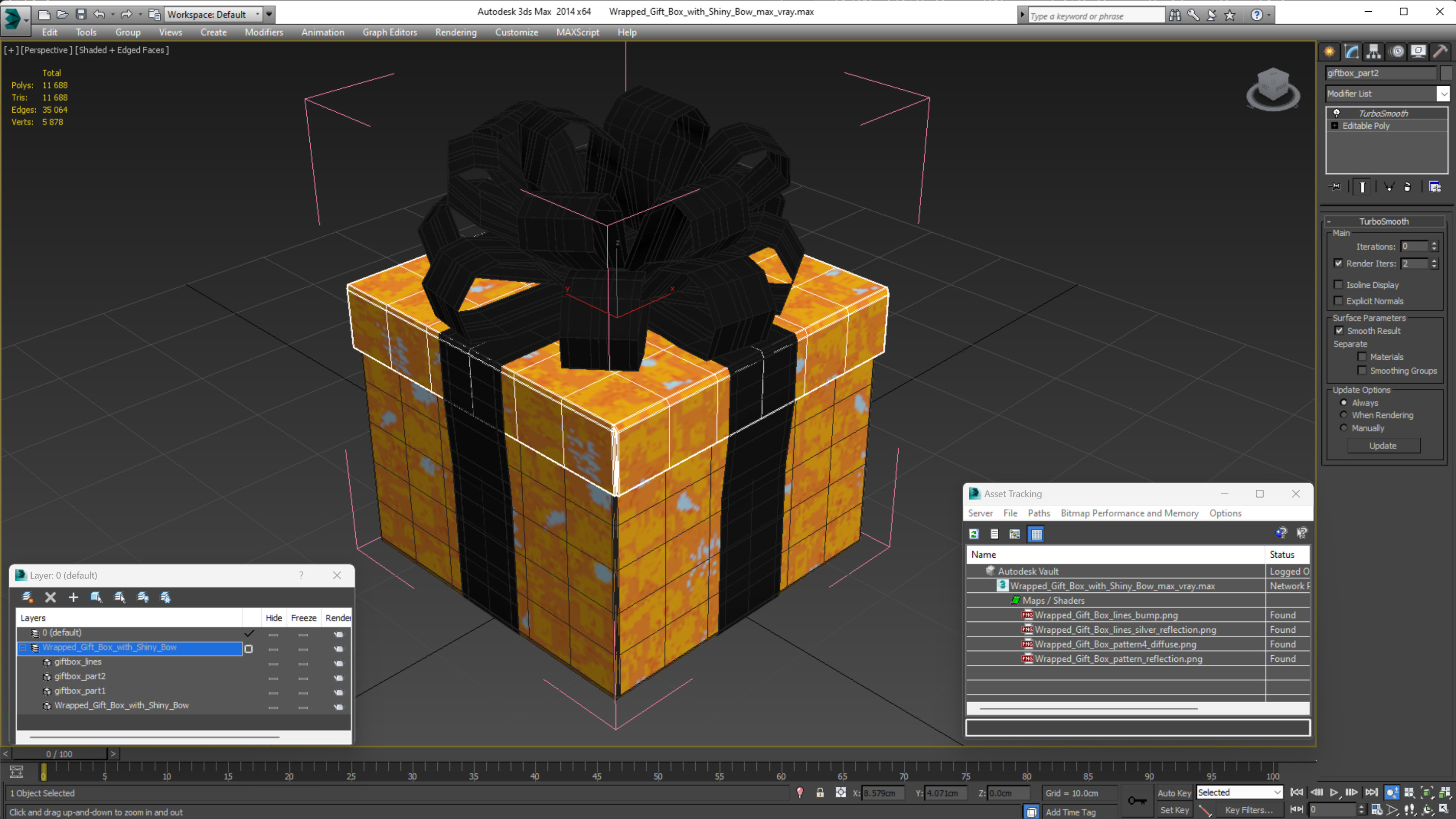
Task: Enable the Isoline Display checkbox
Action: pos(1339,285)
